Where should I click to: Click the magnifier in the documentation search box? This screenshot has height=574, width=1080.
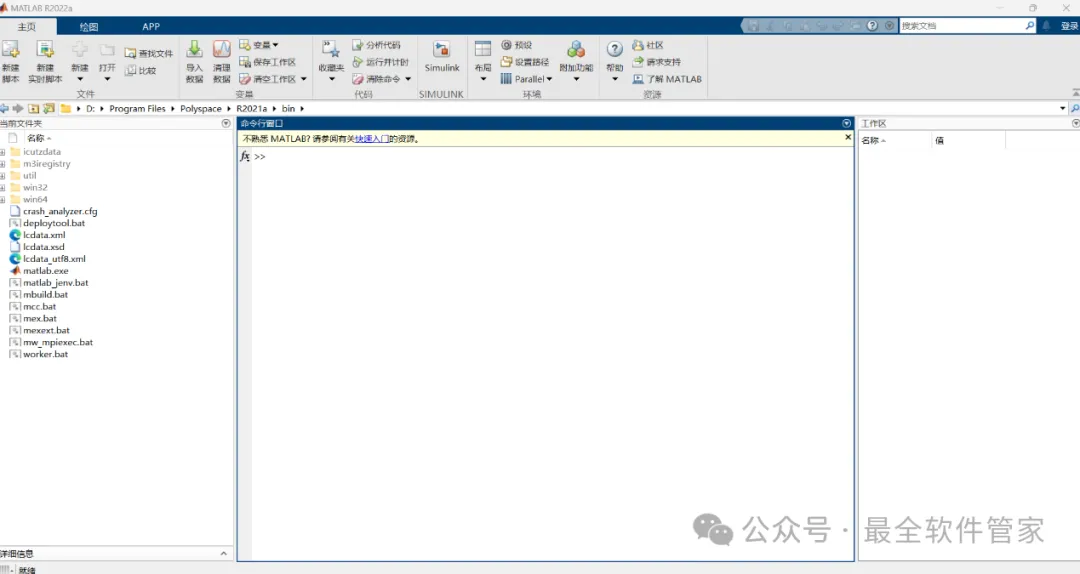coord(1030,25)
